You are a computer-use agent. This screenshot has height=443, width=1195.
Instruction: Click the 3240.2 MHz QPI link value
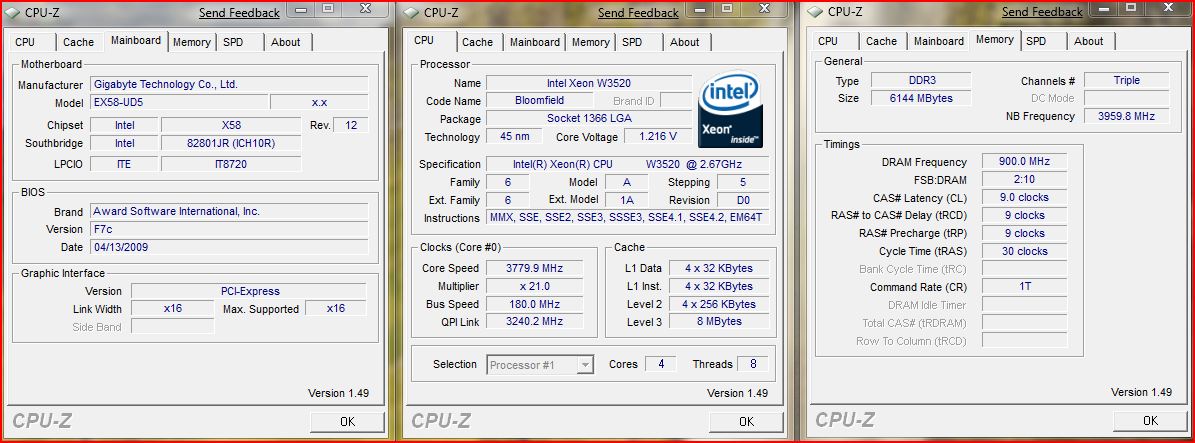tap(534, 322)
